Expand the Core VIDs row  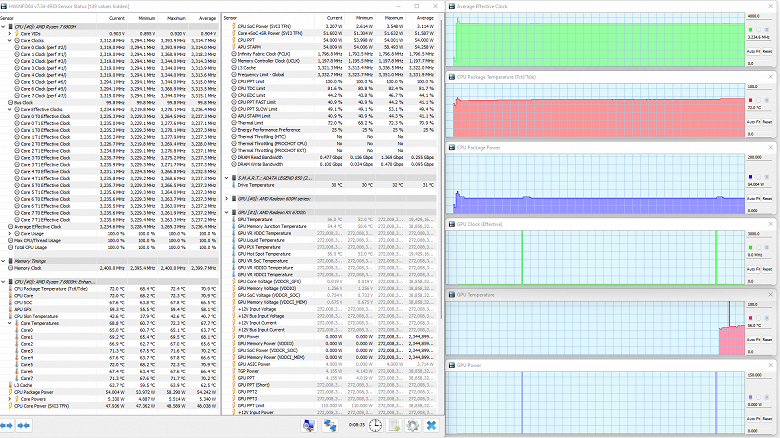click(11, 33)
